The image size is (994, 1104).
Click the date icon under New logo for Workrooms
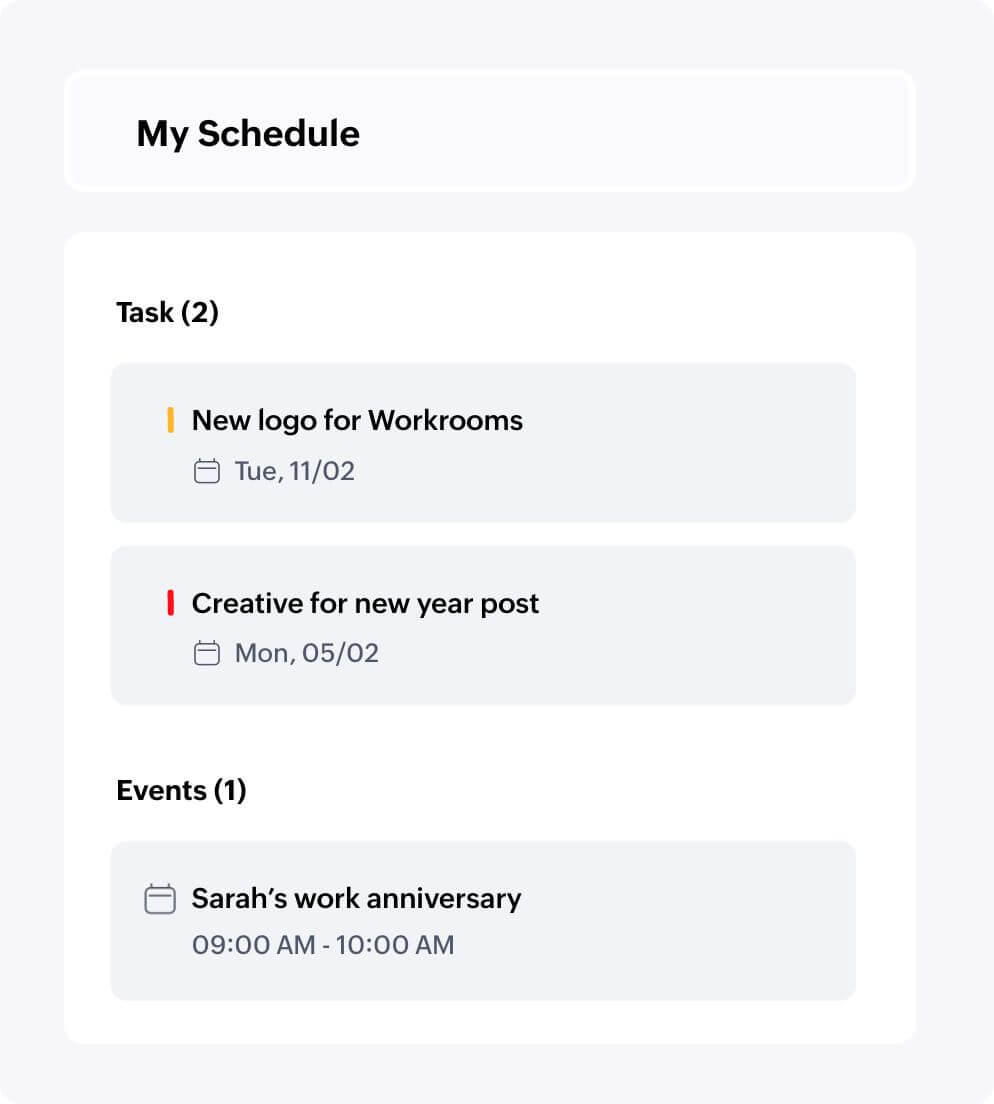207,471
